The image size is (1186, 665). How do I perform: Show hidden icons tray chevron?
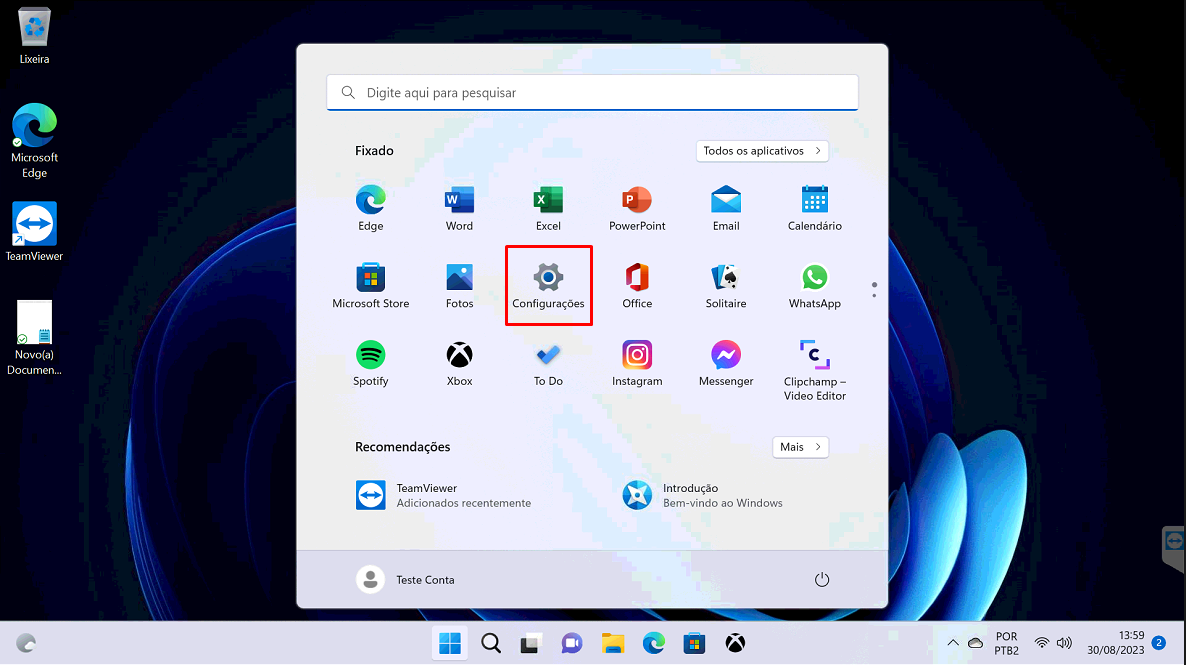pyautogui.click(x=953, y=643)
